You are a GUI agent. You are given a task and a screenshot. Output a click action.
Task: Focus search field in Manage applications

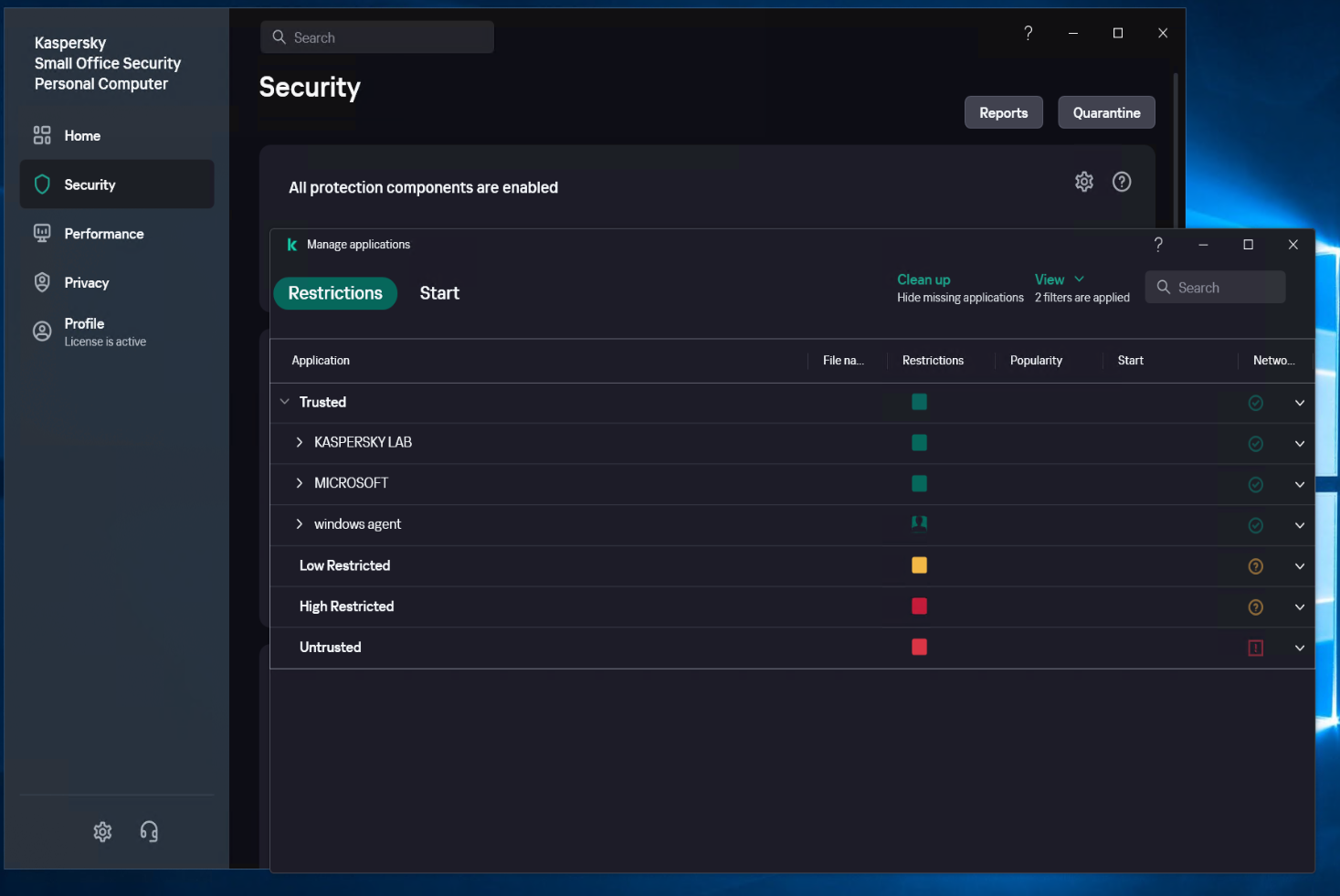[x=1215, y=287]
